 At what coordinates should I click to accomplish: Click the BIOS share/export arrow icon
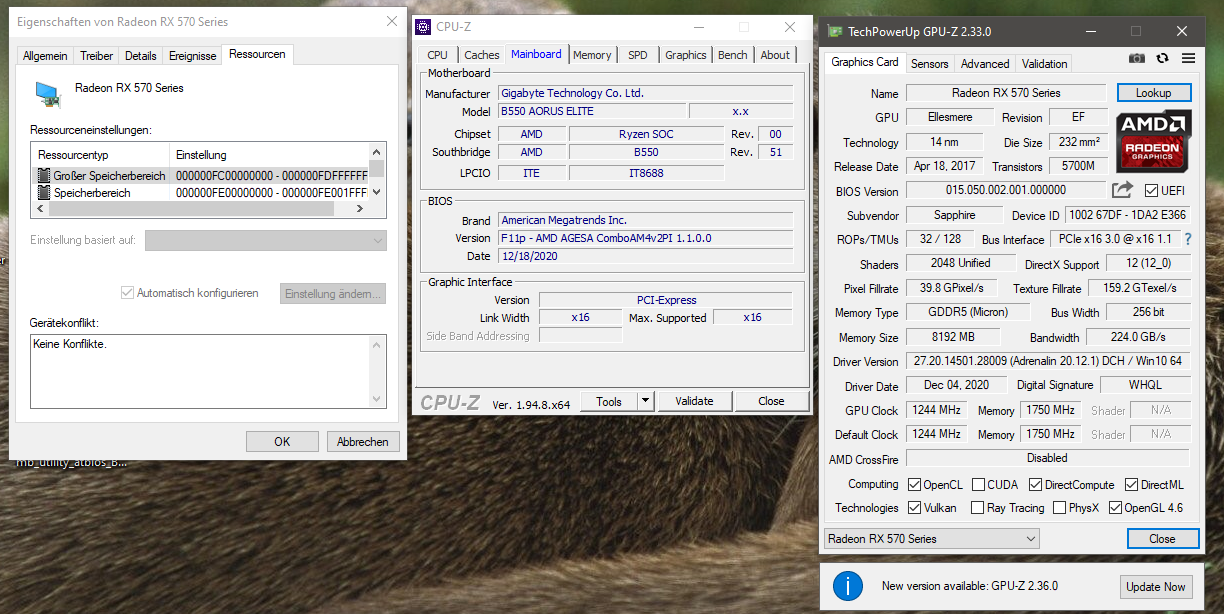pos(1122,190)
